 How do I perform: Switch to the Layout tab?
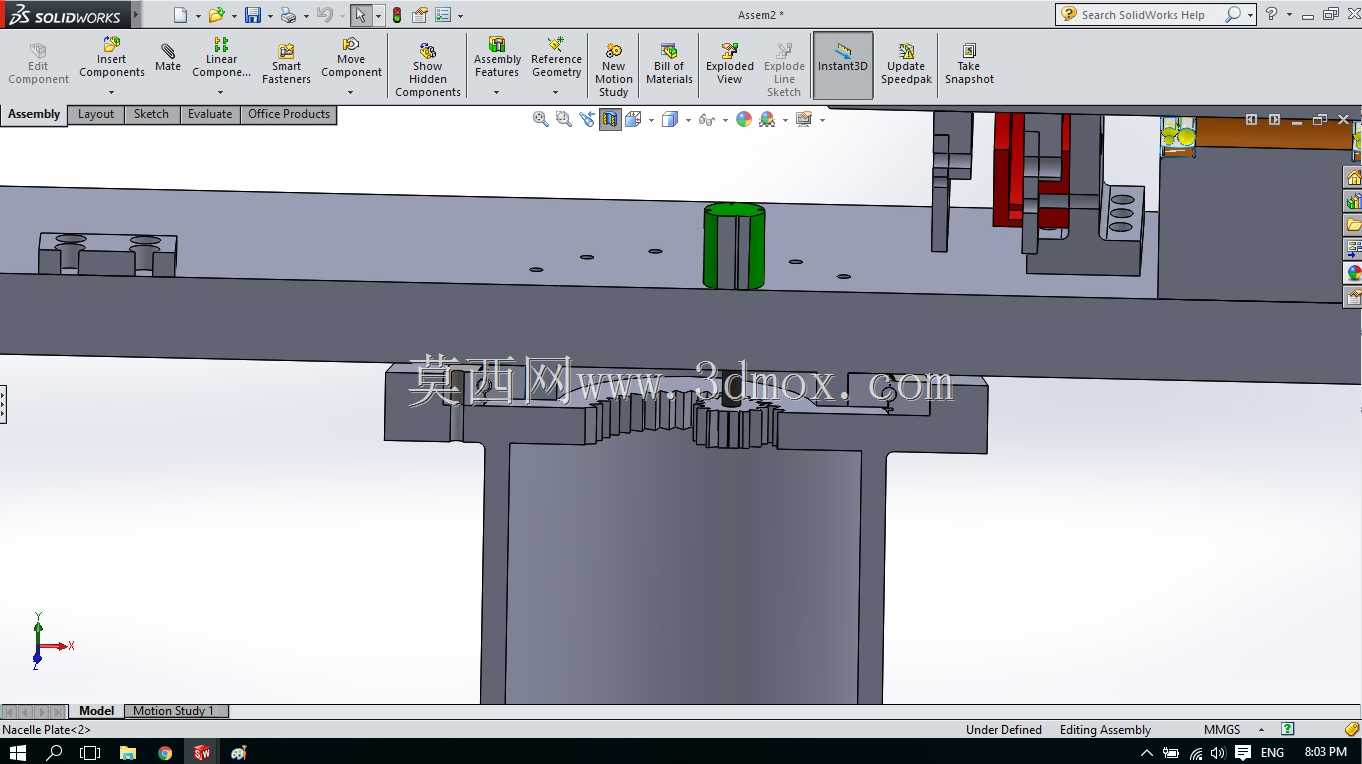click(x=96, y=114)
